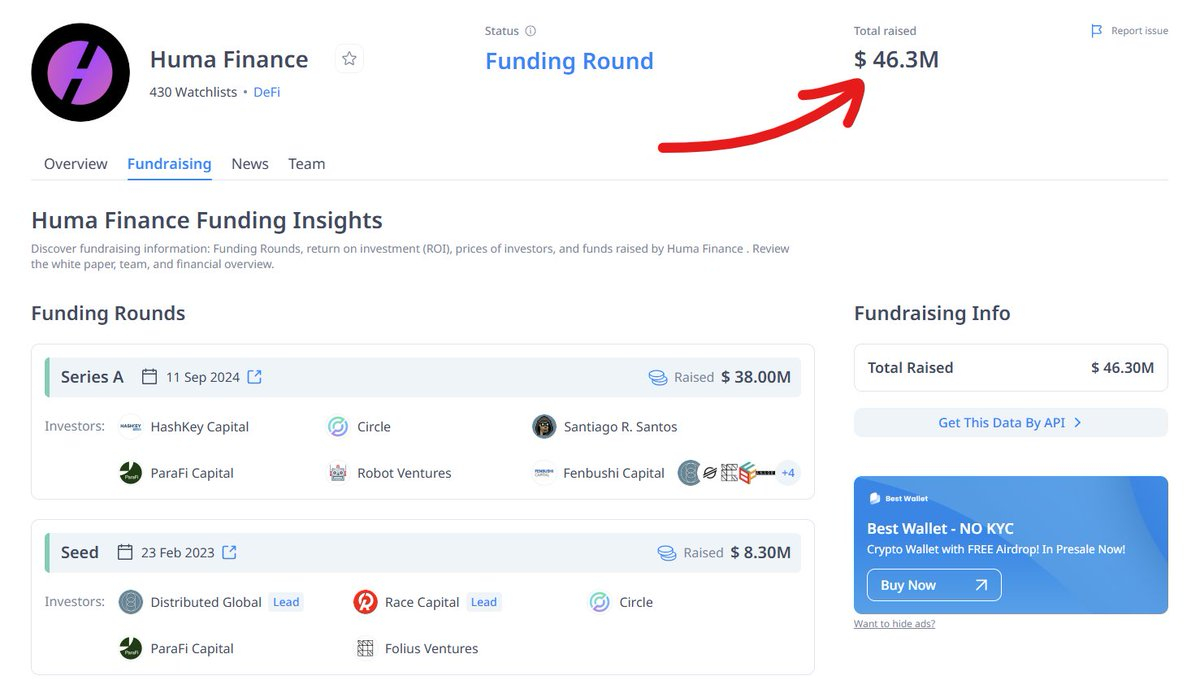The image size is (1200, 680).
Task: Click the ParaFi Capital logo in Seed round
Action: 131,648
